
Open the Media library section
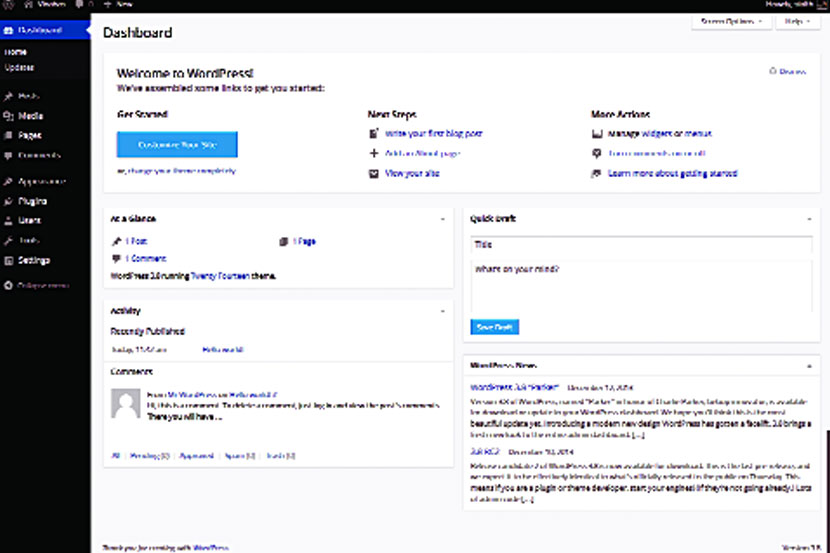30,116
